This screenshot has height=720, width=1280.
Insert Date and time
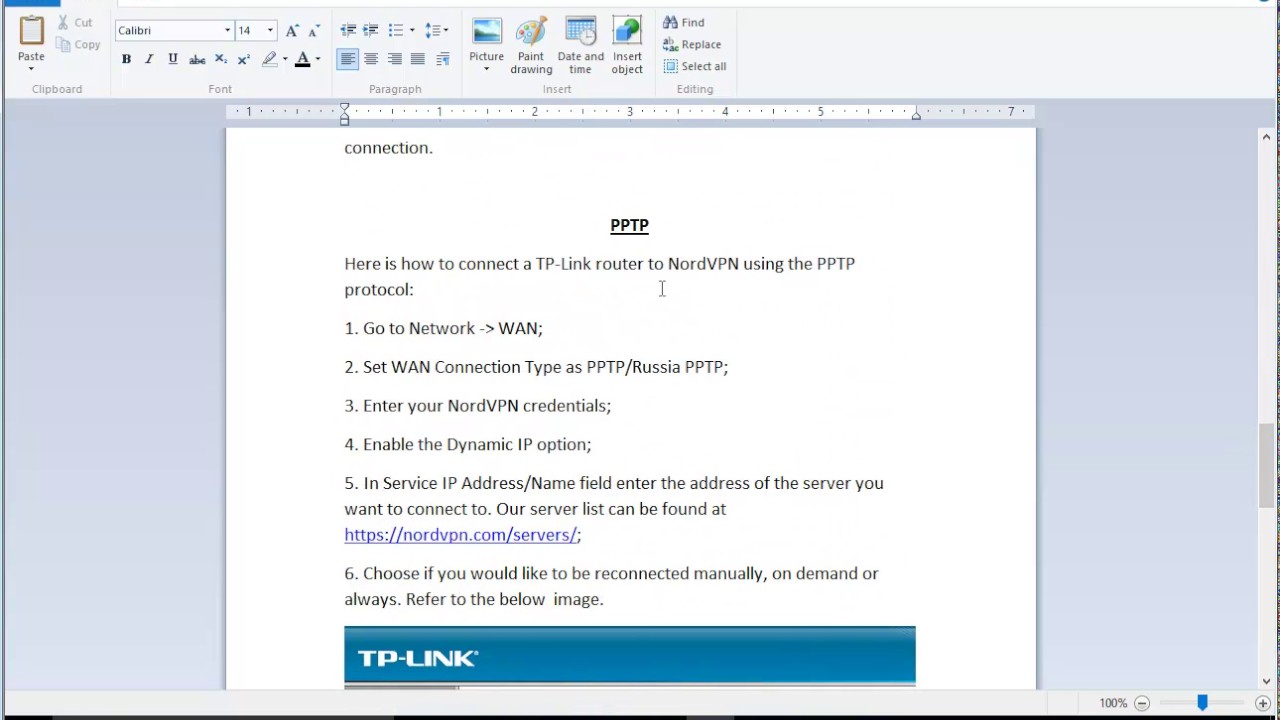[581, 45]
